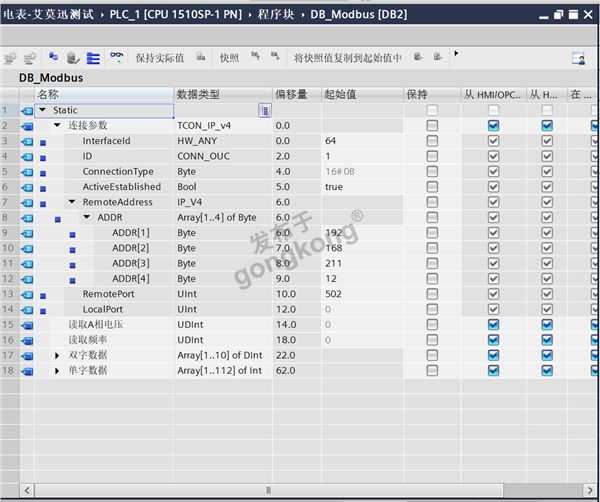Click the 数据类型 column header
Image resolution: width=600 pixels, height=502 pixels.
(x=200, y=94)
